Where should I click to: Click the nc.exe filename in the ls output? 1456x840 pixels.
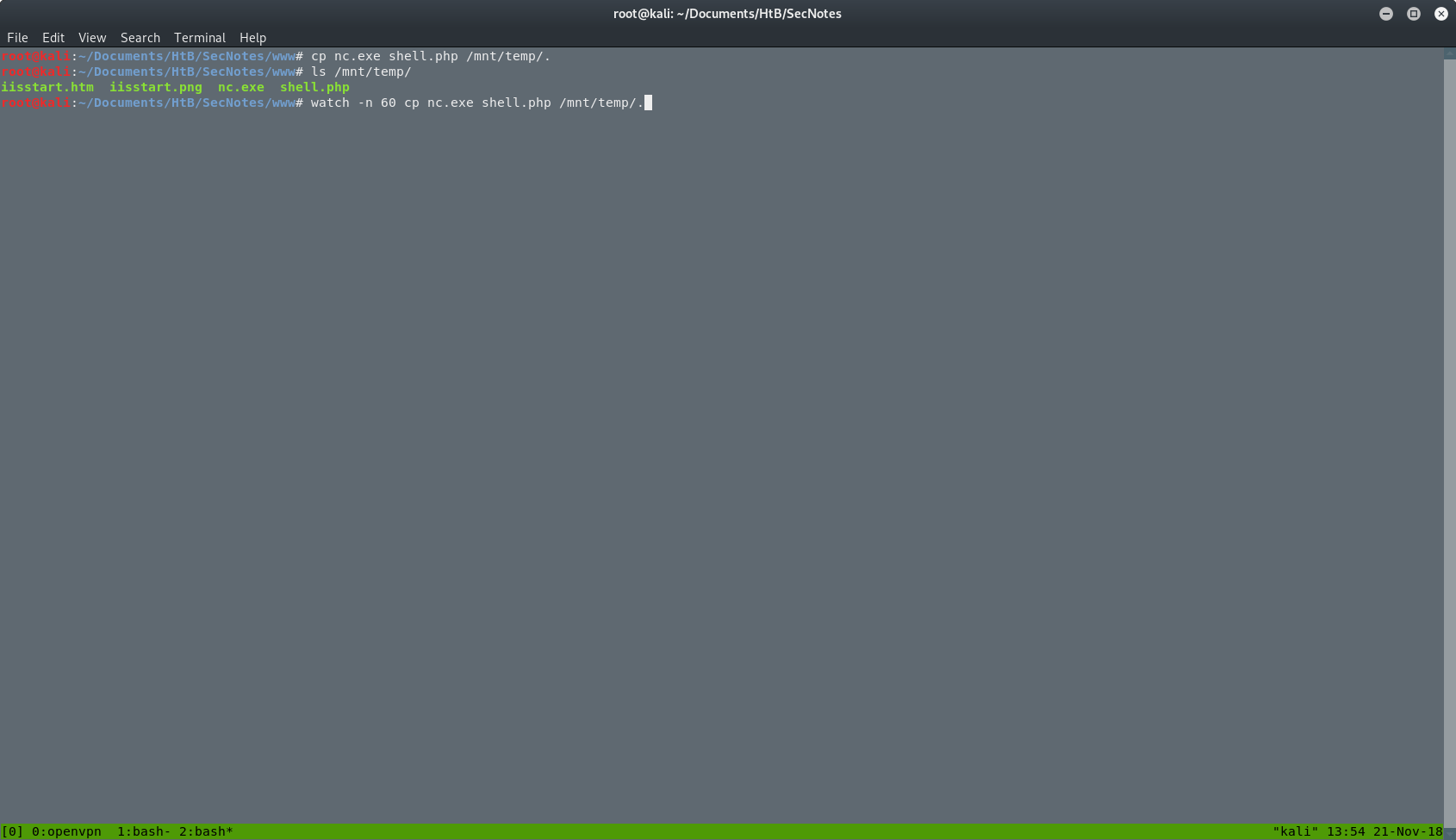coord(240,87)
